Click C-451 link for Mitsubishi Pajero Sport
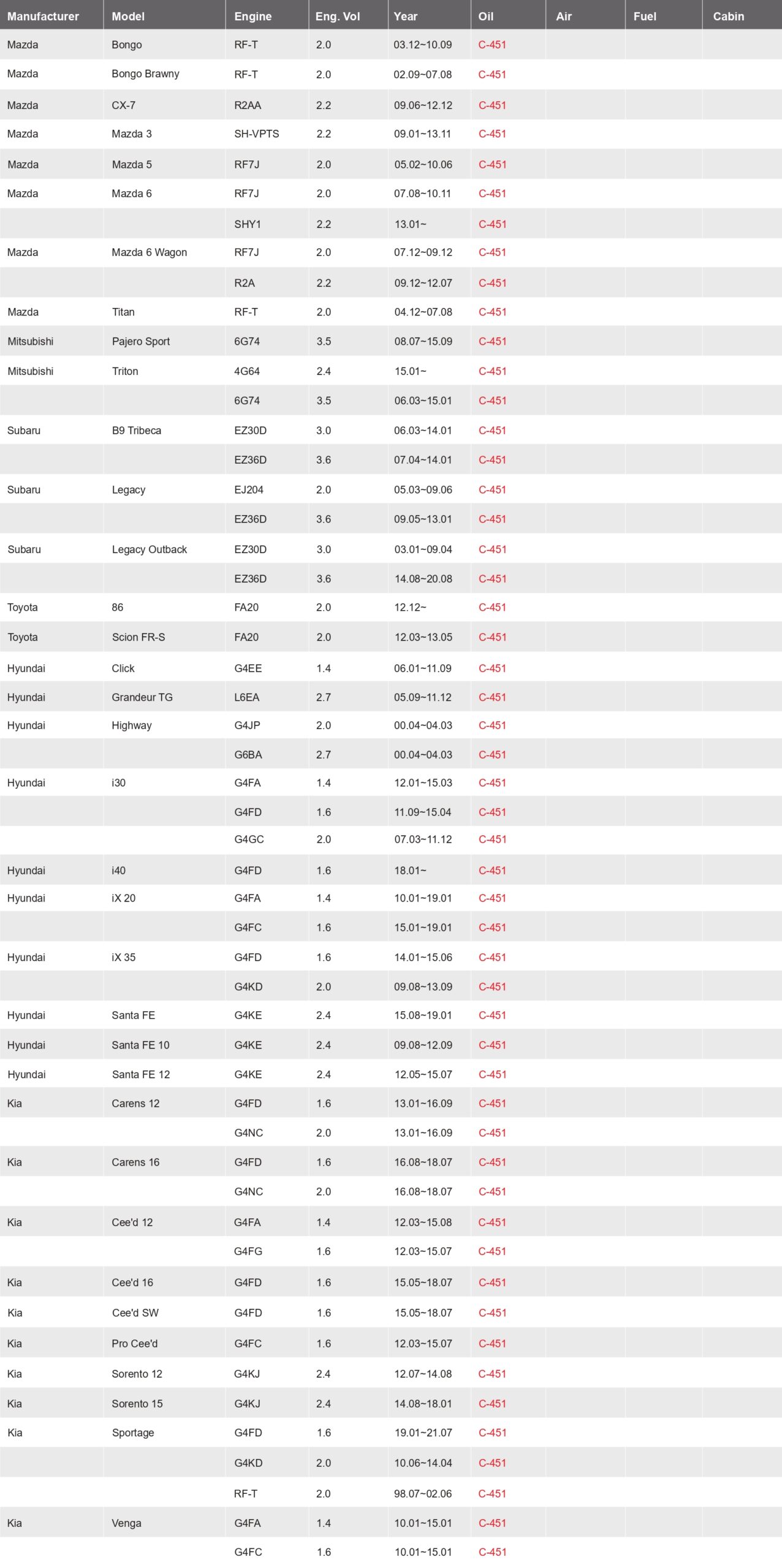 (492, 342)
